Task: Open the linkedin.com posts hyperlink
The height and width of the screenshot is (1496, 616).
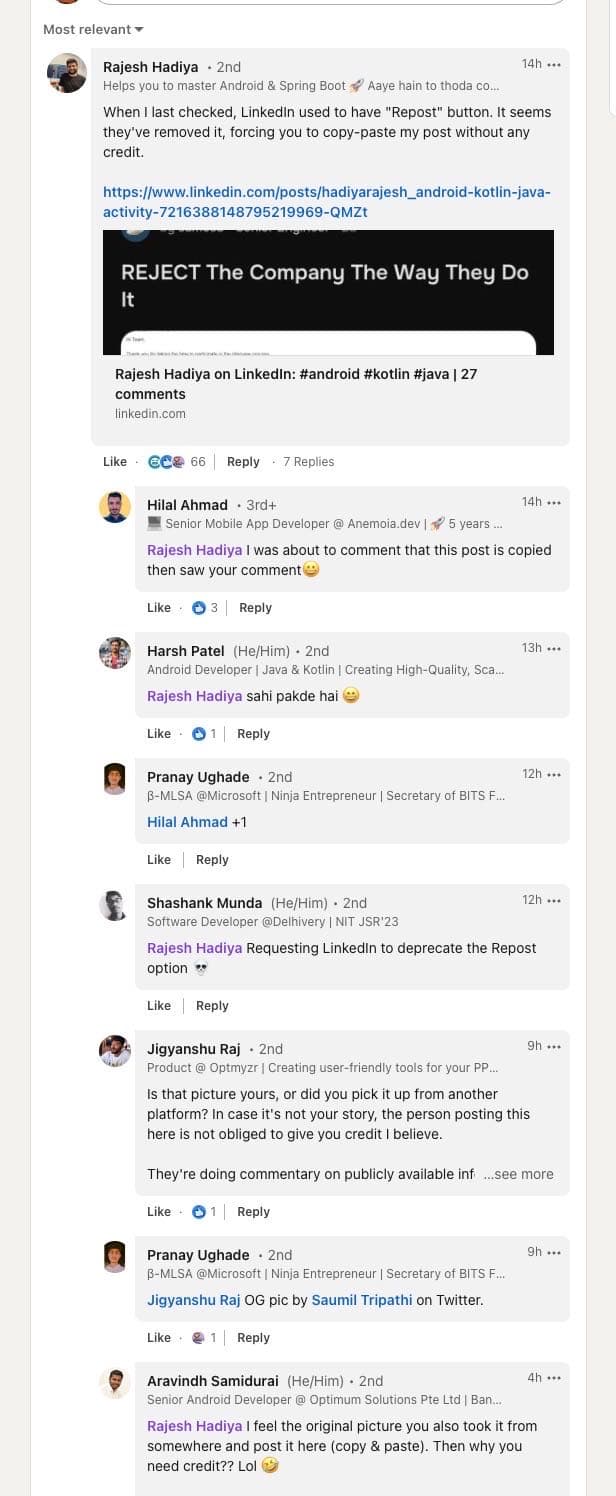Action: point(326,202)
